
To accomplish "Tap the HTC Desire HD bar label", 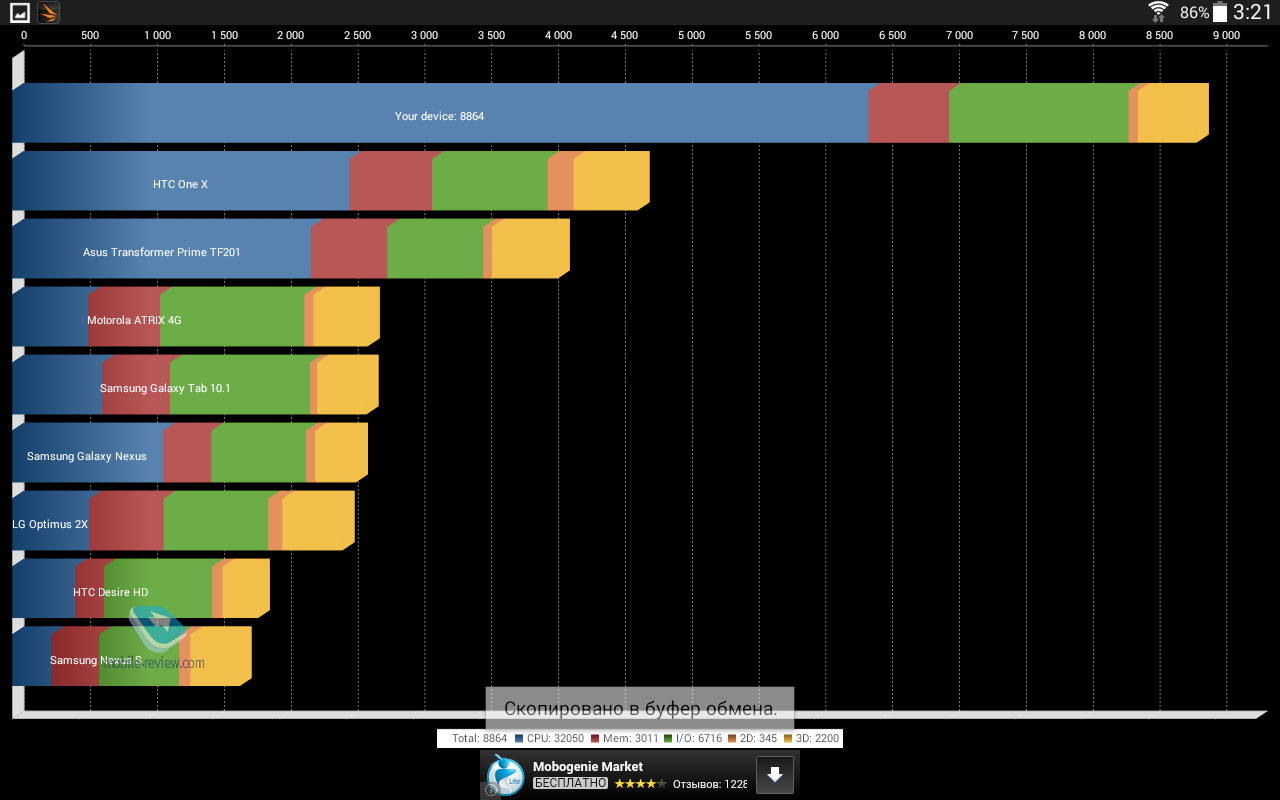I will click(x=110, y=593).
